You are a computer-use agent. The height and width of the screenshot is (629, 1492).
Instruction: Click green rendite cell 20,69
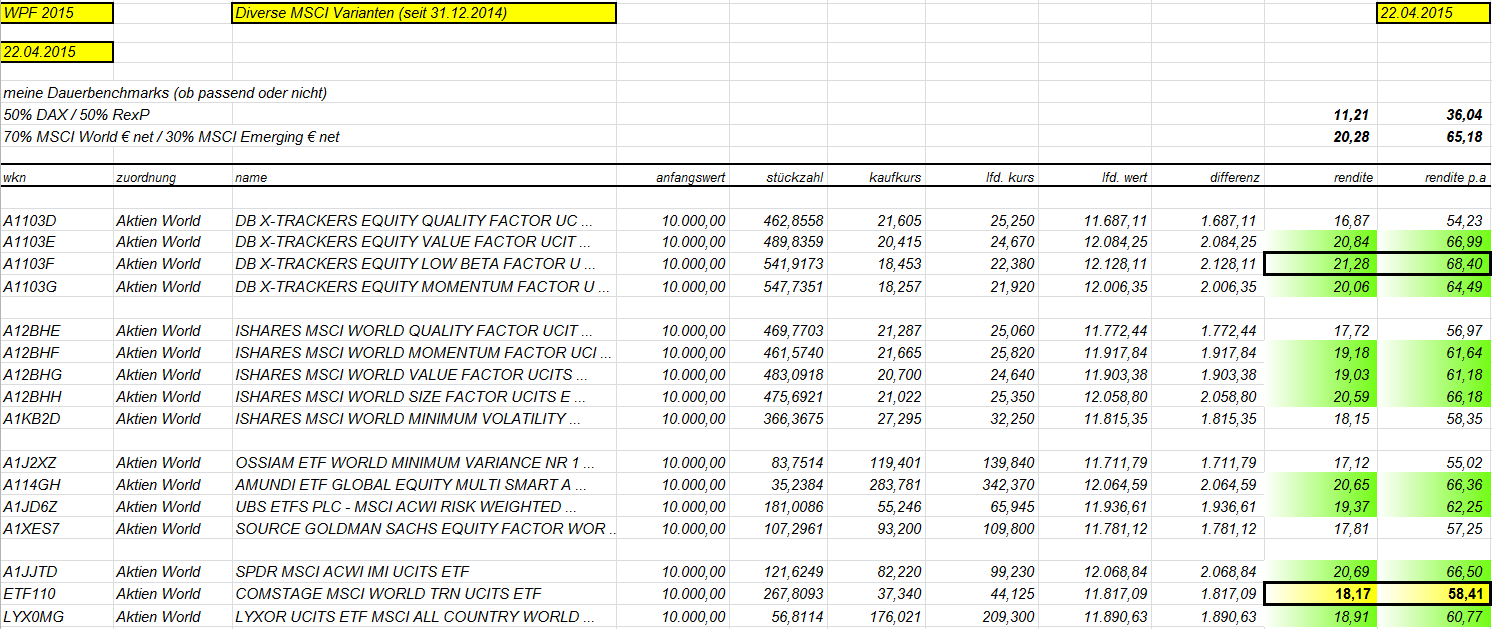click(1321, 572)
